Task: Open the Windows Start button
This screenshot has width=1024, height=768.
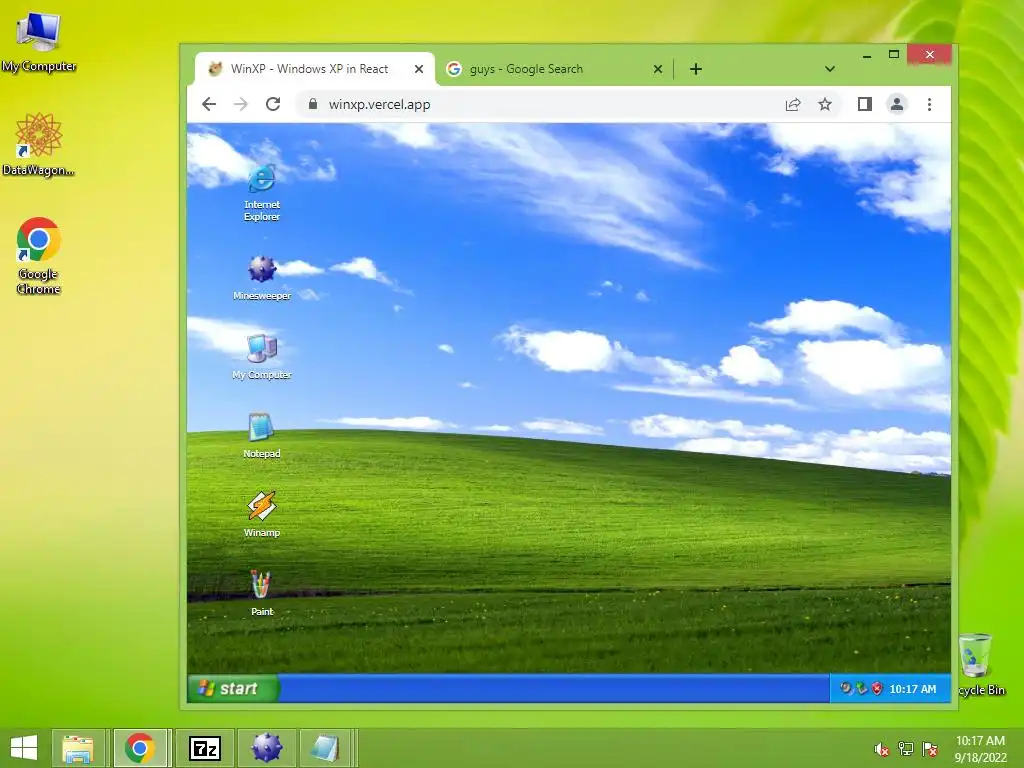Action: point(24,748)
